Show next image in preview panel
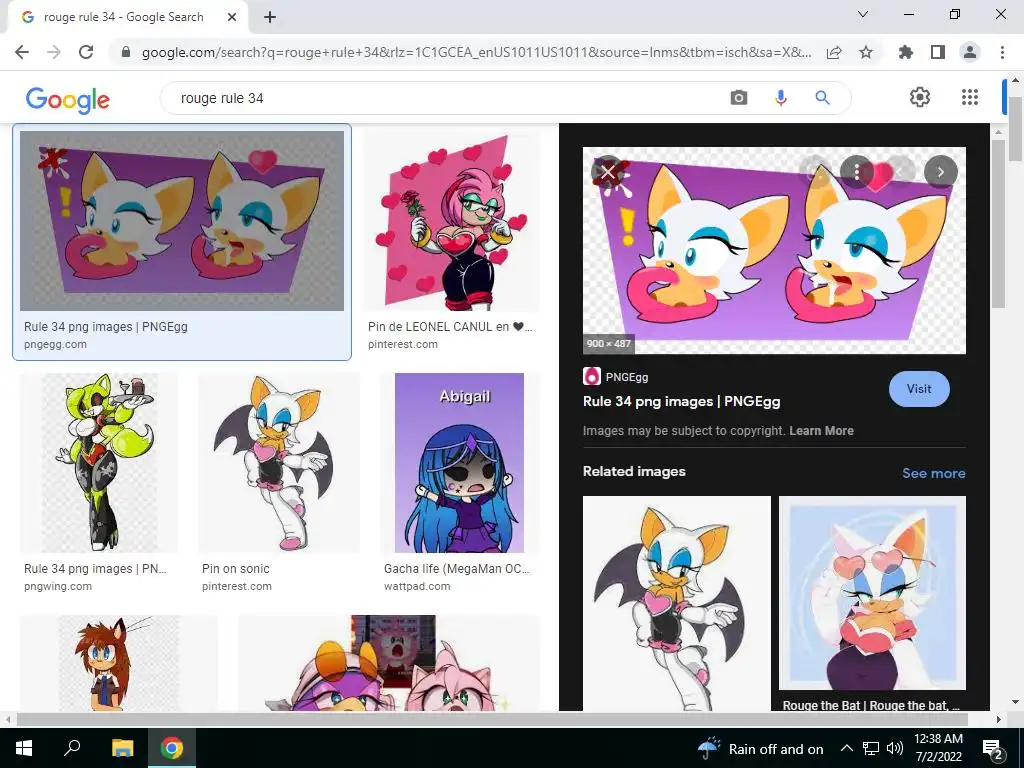1024x768 pixels. tap(940, 172)
